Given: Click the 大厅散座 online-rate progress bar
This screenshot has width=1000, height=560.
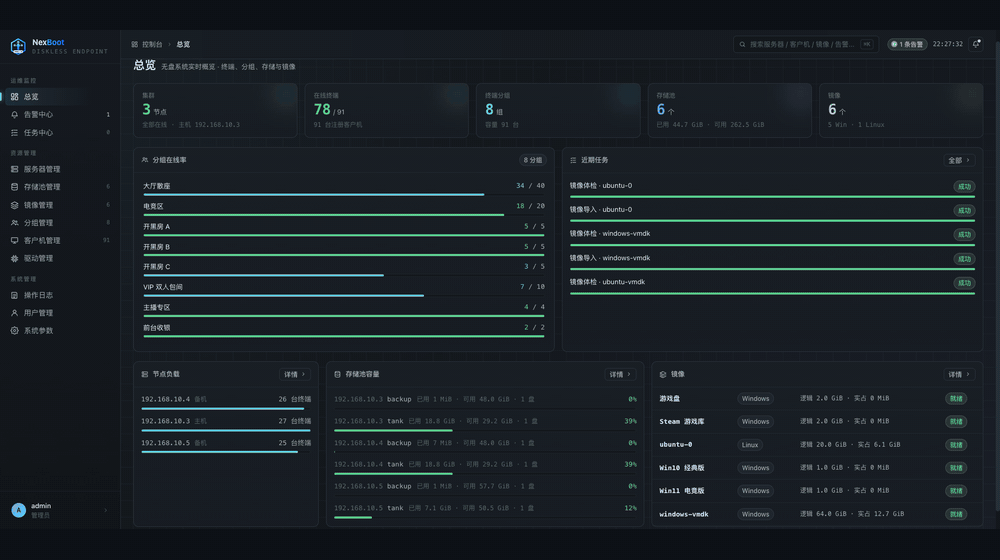Looking at the screenshot, I should click(344, 195).
